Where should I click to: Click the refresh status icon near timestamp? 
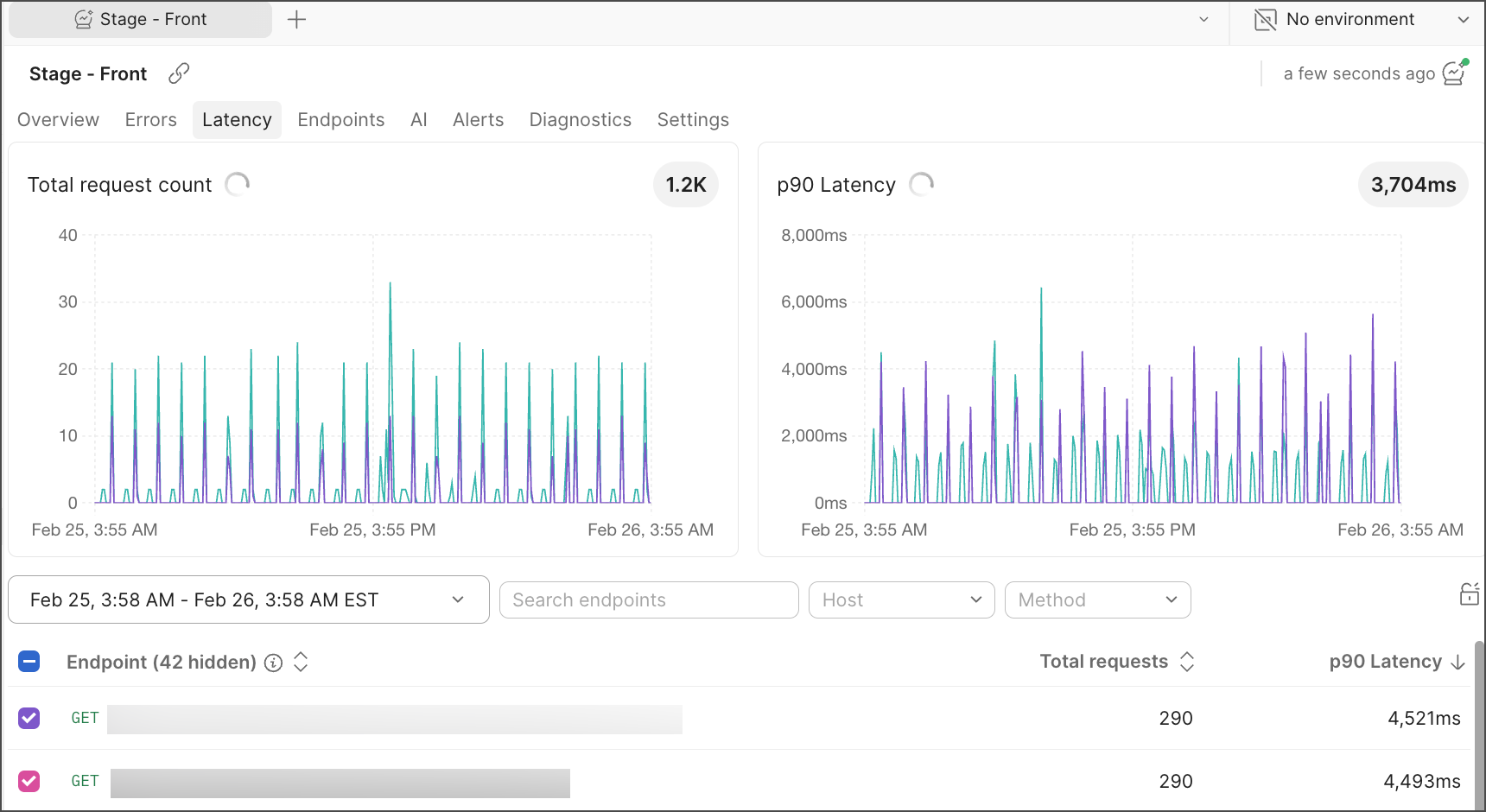[x=1455, y=73]
